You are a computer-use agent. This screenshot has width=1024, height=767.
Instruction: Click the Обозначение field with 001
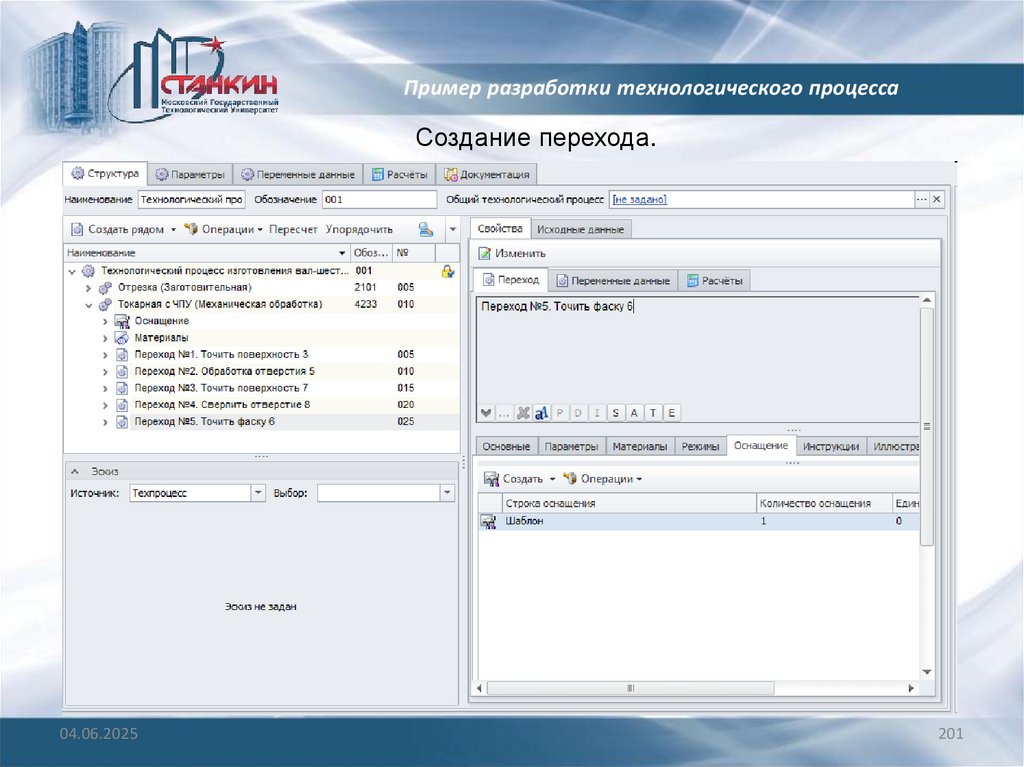379,199
